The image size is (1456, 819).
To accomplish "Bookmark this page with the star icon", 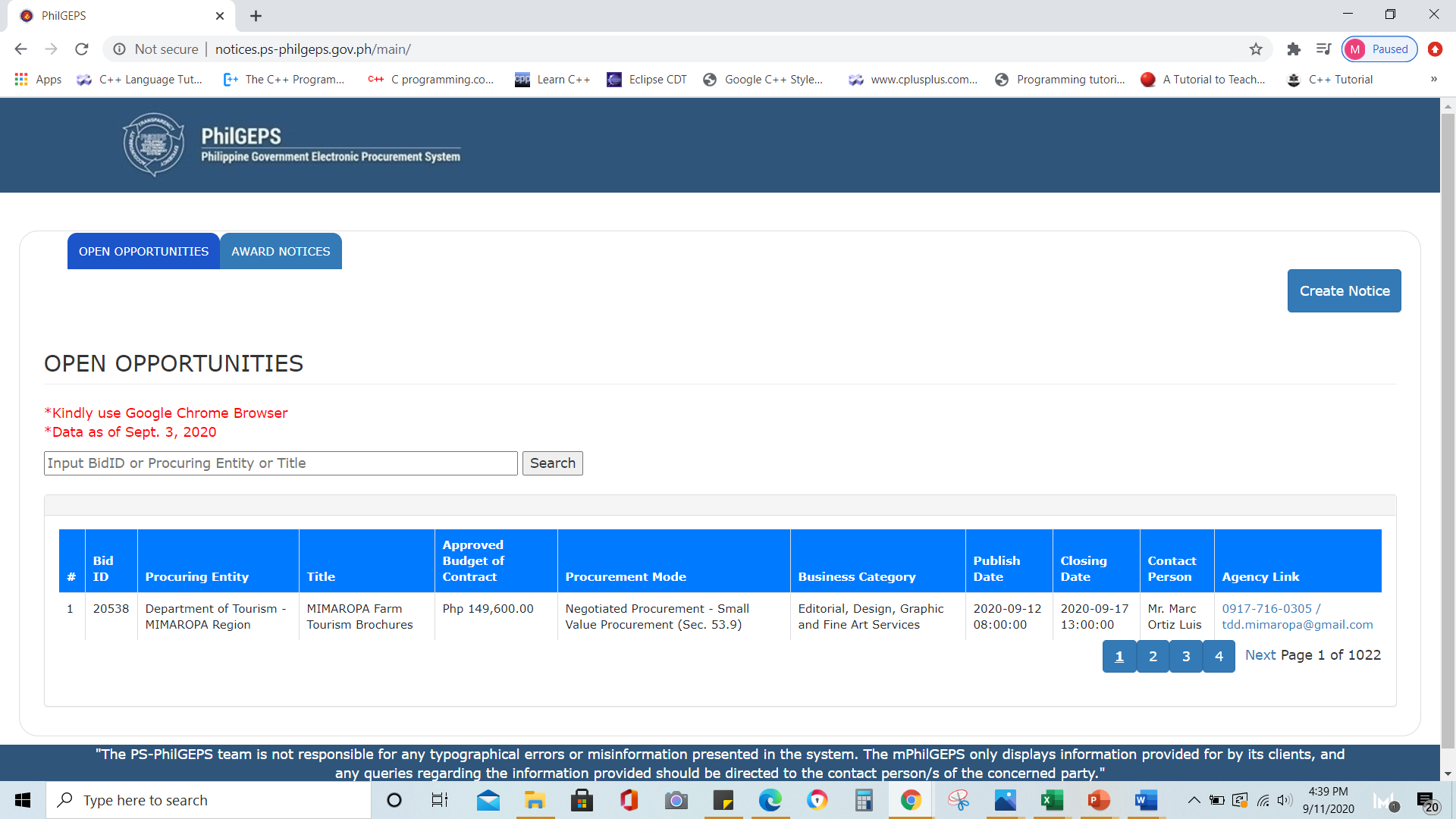I will pyautogui.click(x=1256, y=49).
